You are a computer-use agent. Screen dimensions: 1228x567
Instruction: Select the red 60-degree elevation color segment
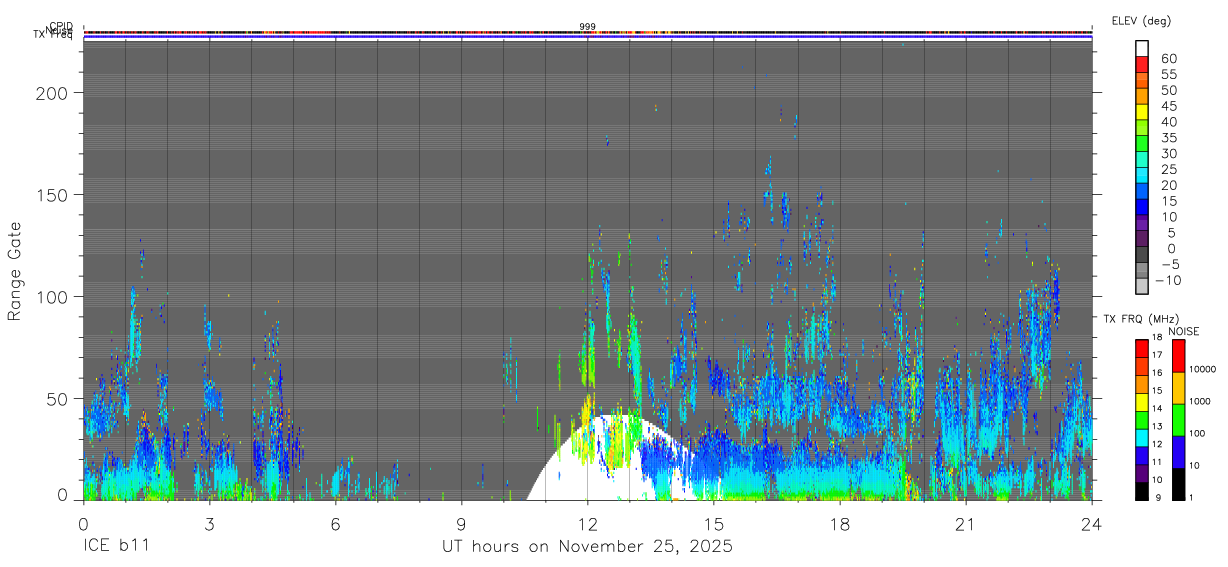tap(1142, 65)
